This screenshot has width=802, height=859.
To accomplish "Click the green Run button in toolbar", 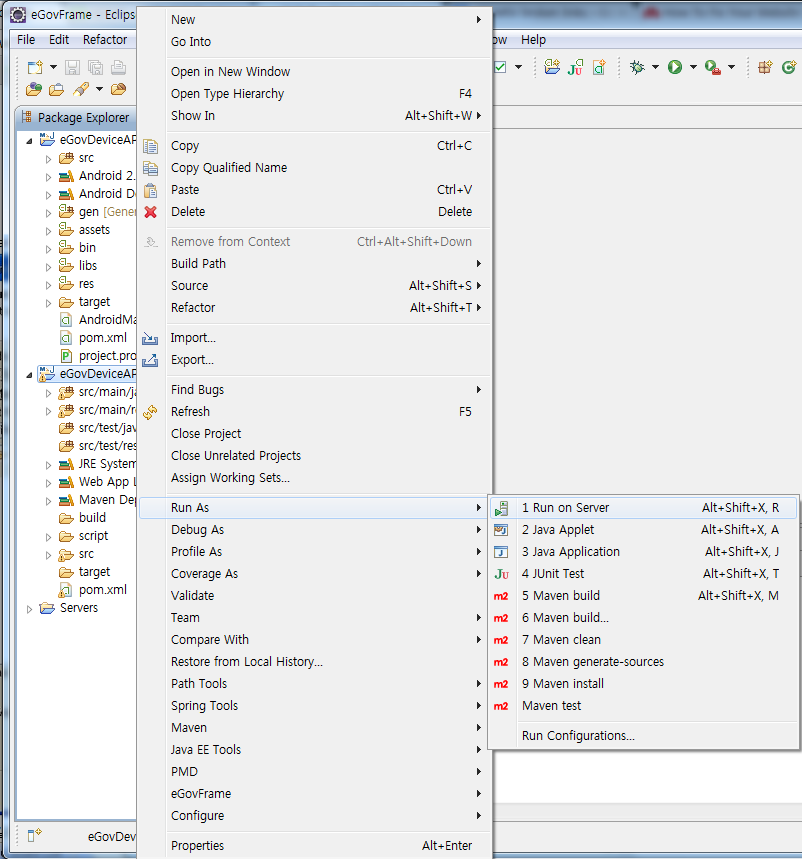I will [x=675, y=67].
